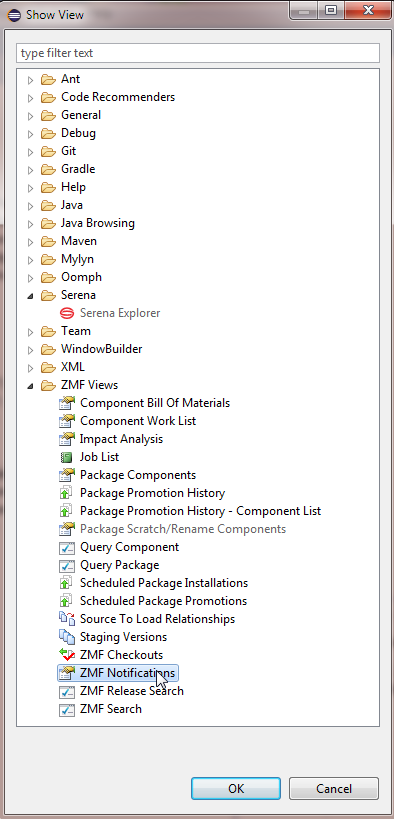Select the WindowBuilder folder label
The height and width of the screenshot is (819, 399).
[x=101, y=349]
